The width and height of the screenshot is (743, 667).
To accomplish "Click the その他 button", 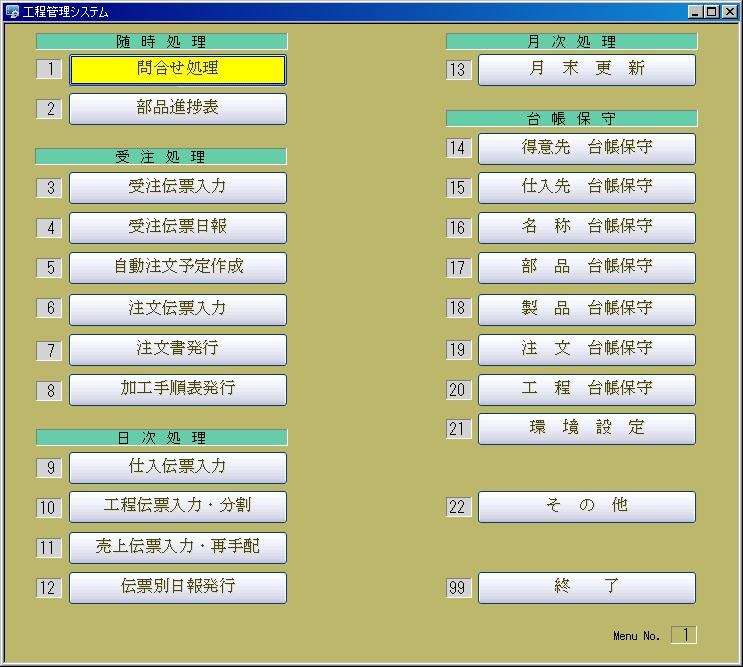I will [586, 507].
